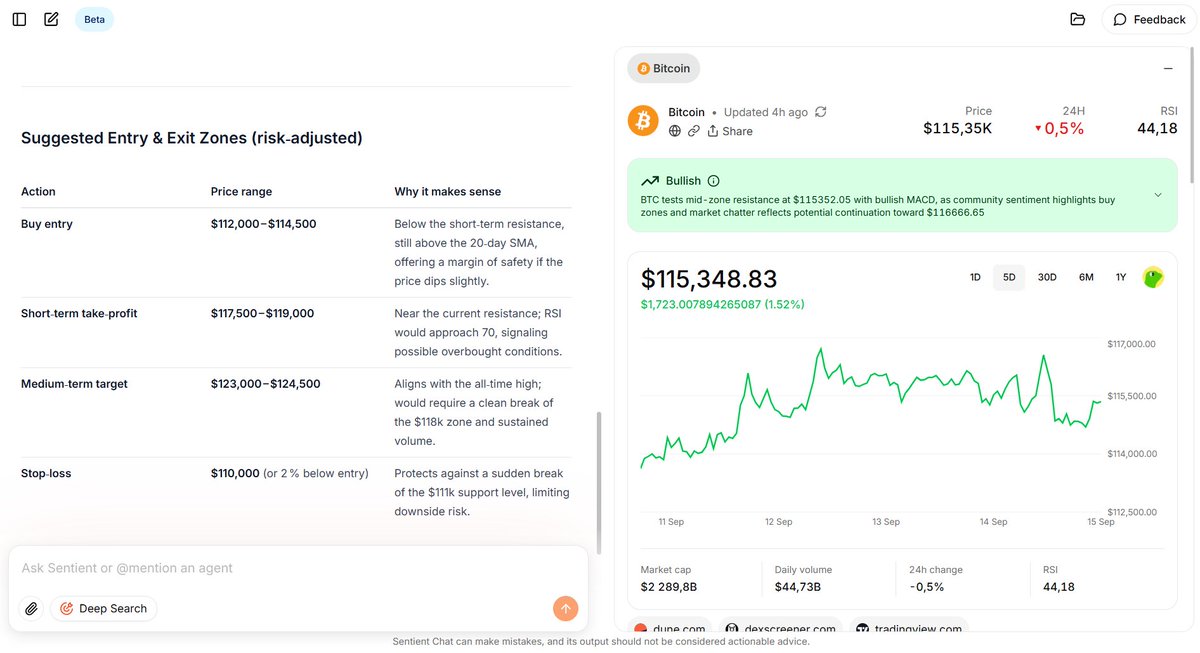Click the Market cap $2 289,8B value

pyautogui.click(x=669, y=587)
